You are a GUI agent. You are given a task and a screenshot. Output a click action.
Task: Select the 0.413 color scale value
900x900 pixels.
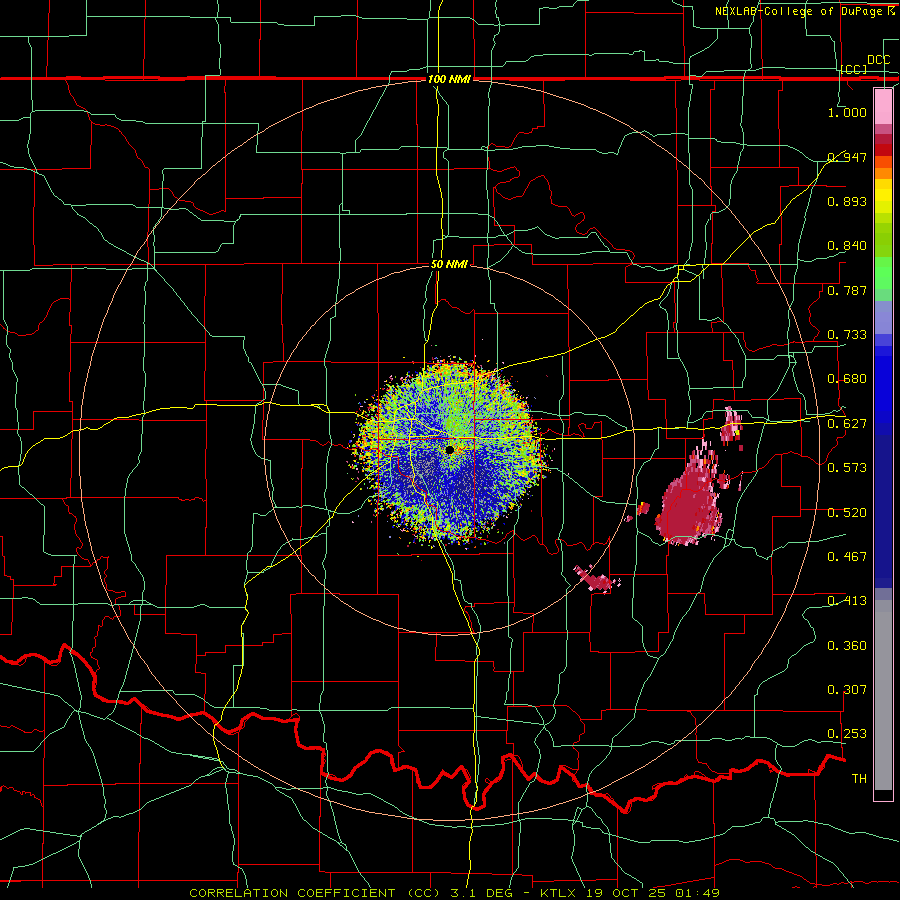[x=847, y=601]
